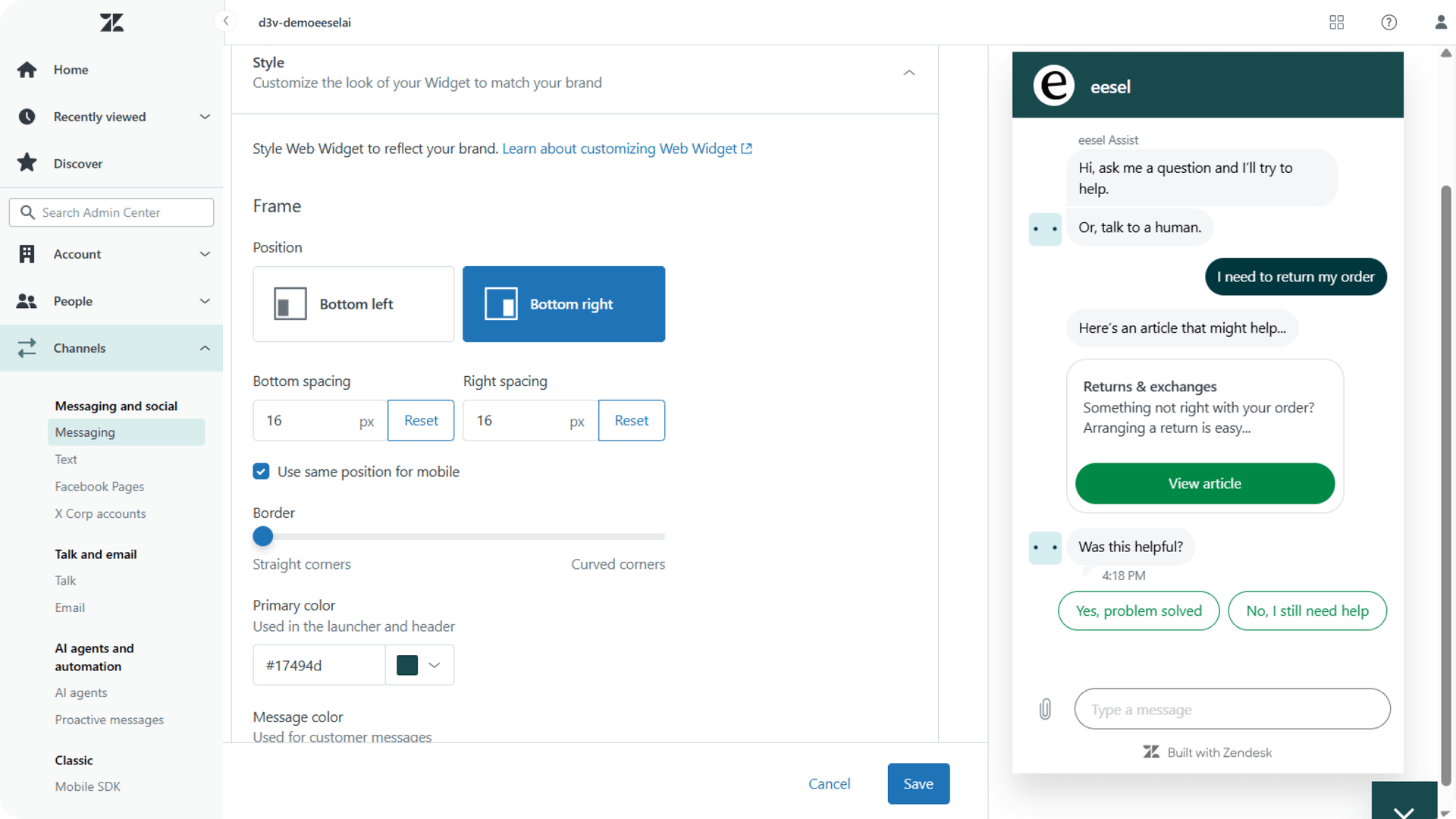Screen dimensions: 1456x819
Task: Toggle 'Use same position for mobile' checkbox
Action: [261, 472]
